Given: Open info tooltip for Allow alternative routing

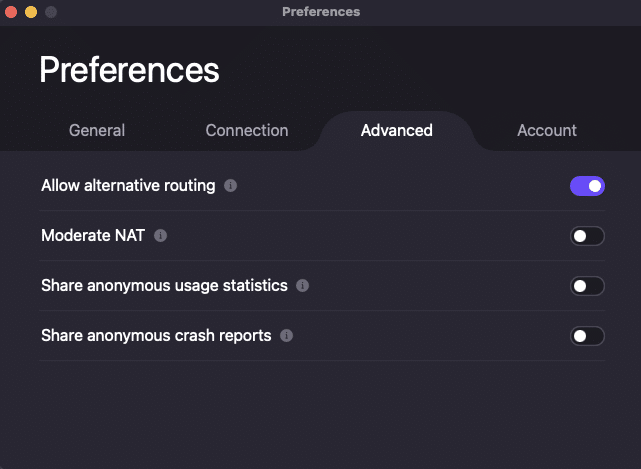Looking at the screenshot, I should (231, 186).
